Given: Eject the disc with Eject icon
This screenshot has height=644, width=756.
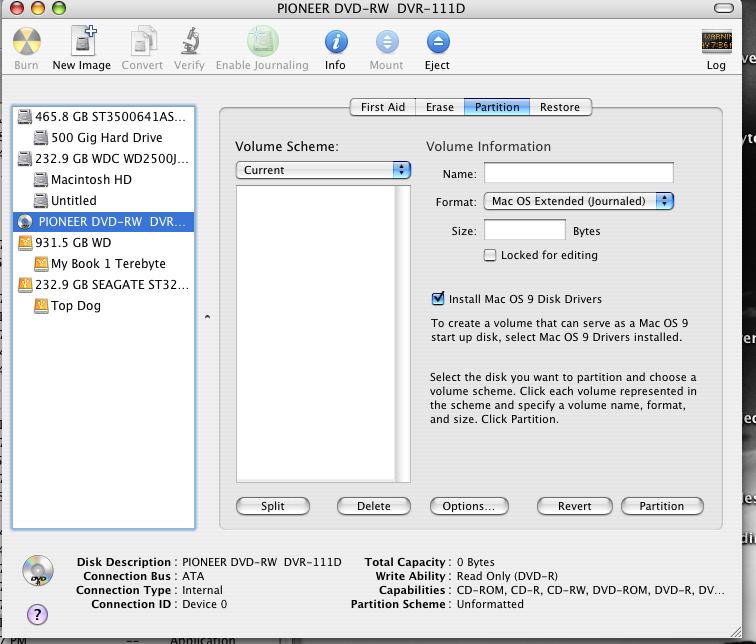Looking at the screenshot, I should coord(438,42).
